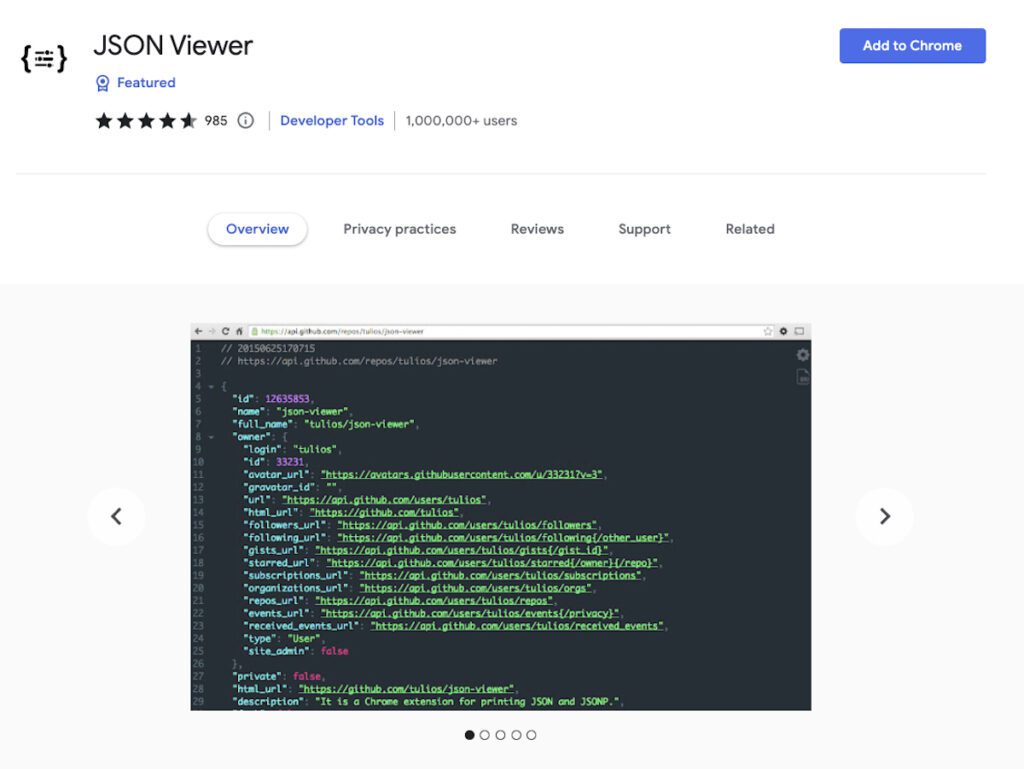Click the JSON Viewer title heading
The height and width of the screenshot is (769, 1024).
[173, 46]
